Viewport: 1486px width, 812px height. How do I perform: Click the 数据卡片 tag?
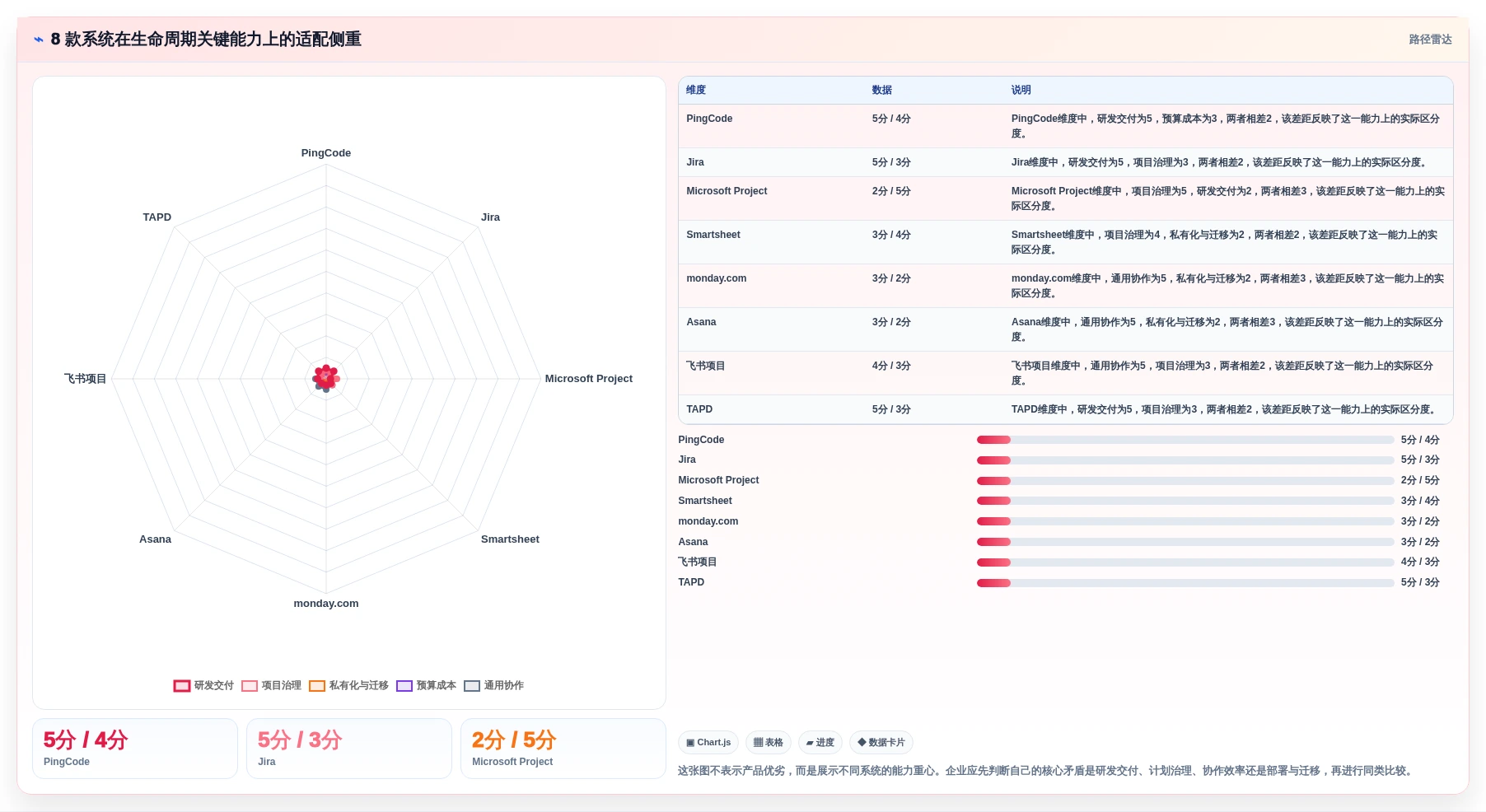(x=881, y=743)
